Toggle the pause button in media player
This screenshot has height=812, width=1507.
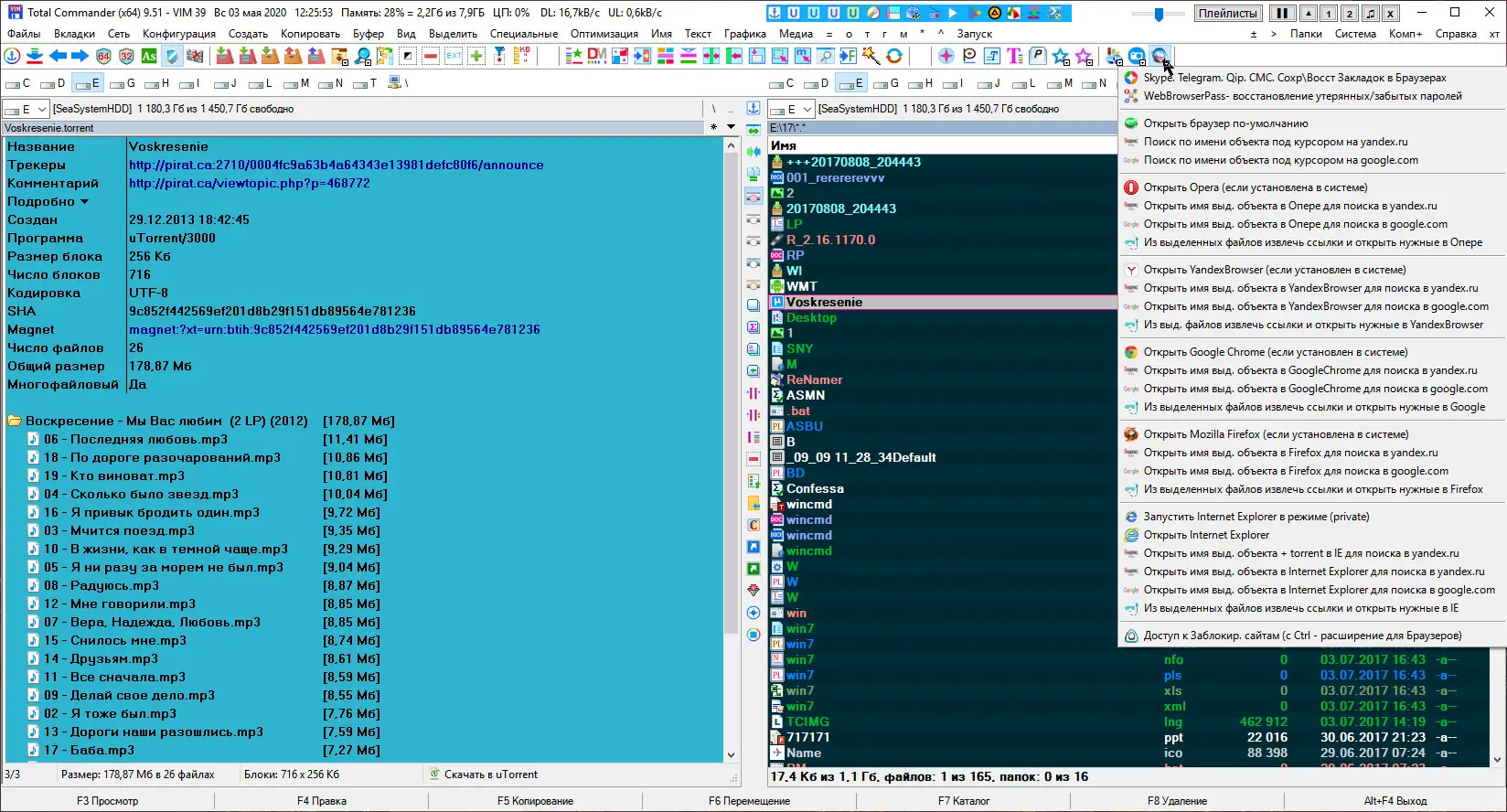(1282, 14)
